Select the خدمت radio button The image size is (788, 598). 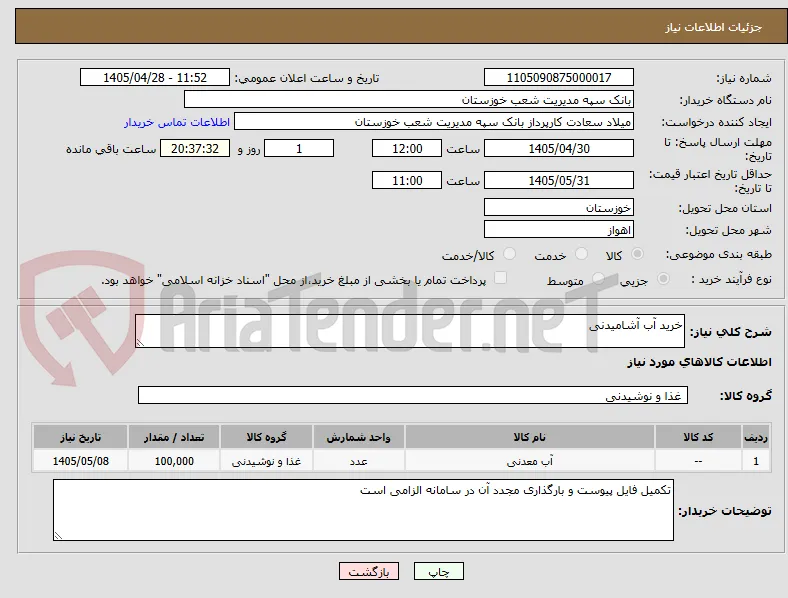click(x=581, y=254)
